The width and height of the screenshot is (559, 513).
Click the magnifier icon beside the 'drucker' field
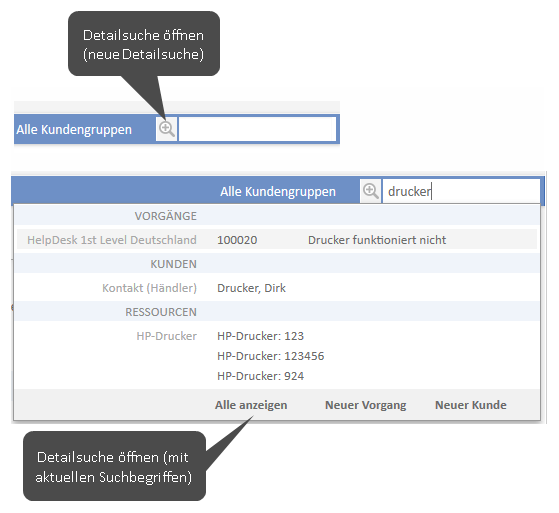pyautogui.click(x=370, y=191)
